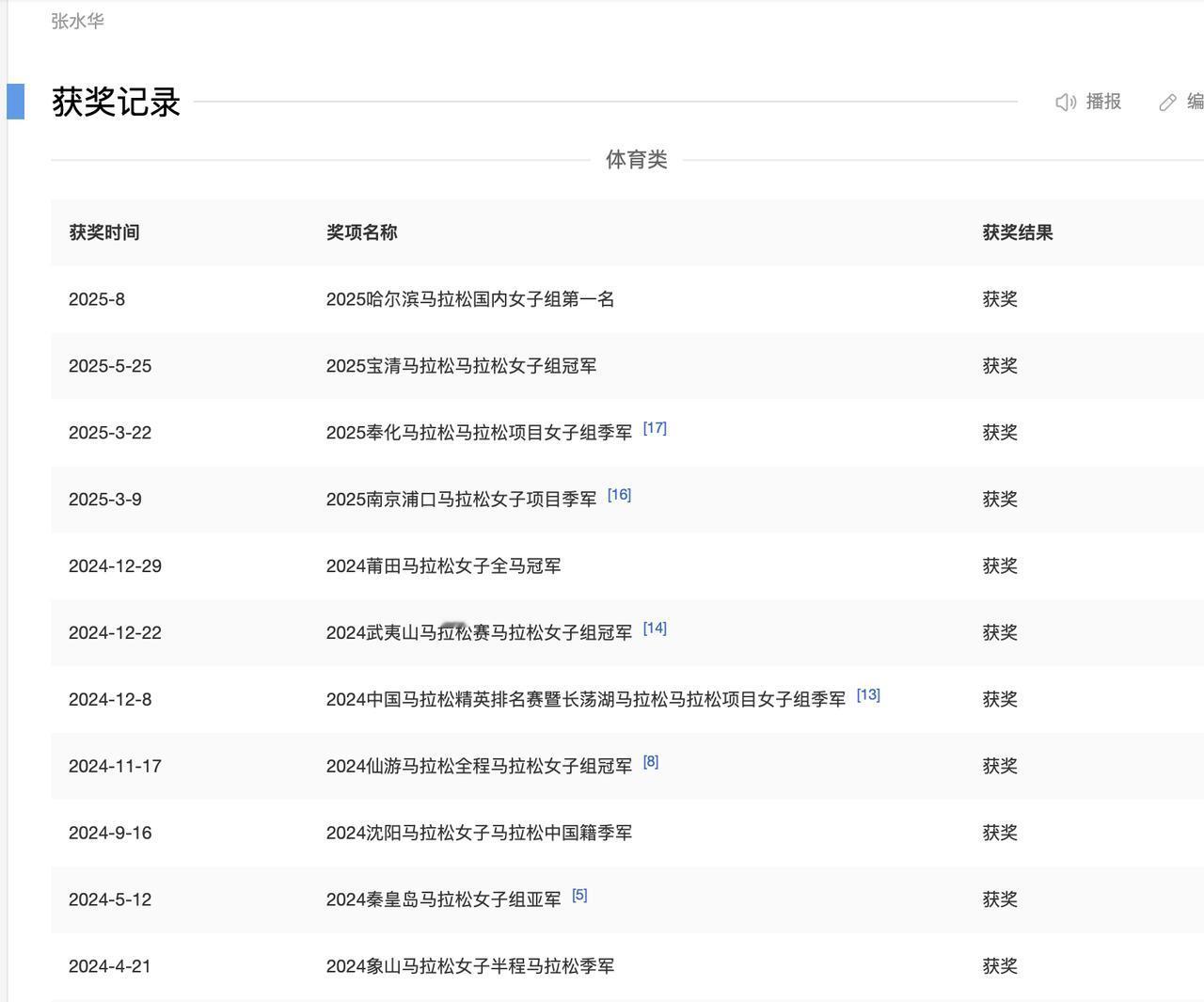Open citation link [17]
The image size is (1204, 1002).
(x=655, y=428)
